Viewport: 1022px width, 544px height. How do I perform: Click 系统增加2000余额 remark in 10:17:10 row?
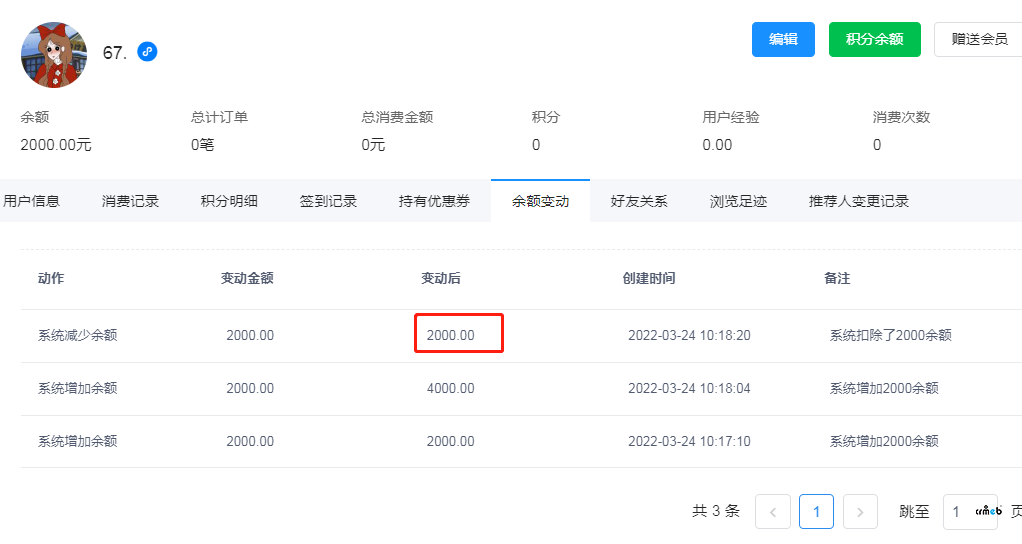[x=884, y=441]
